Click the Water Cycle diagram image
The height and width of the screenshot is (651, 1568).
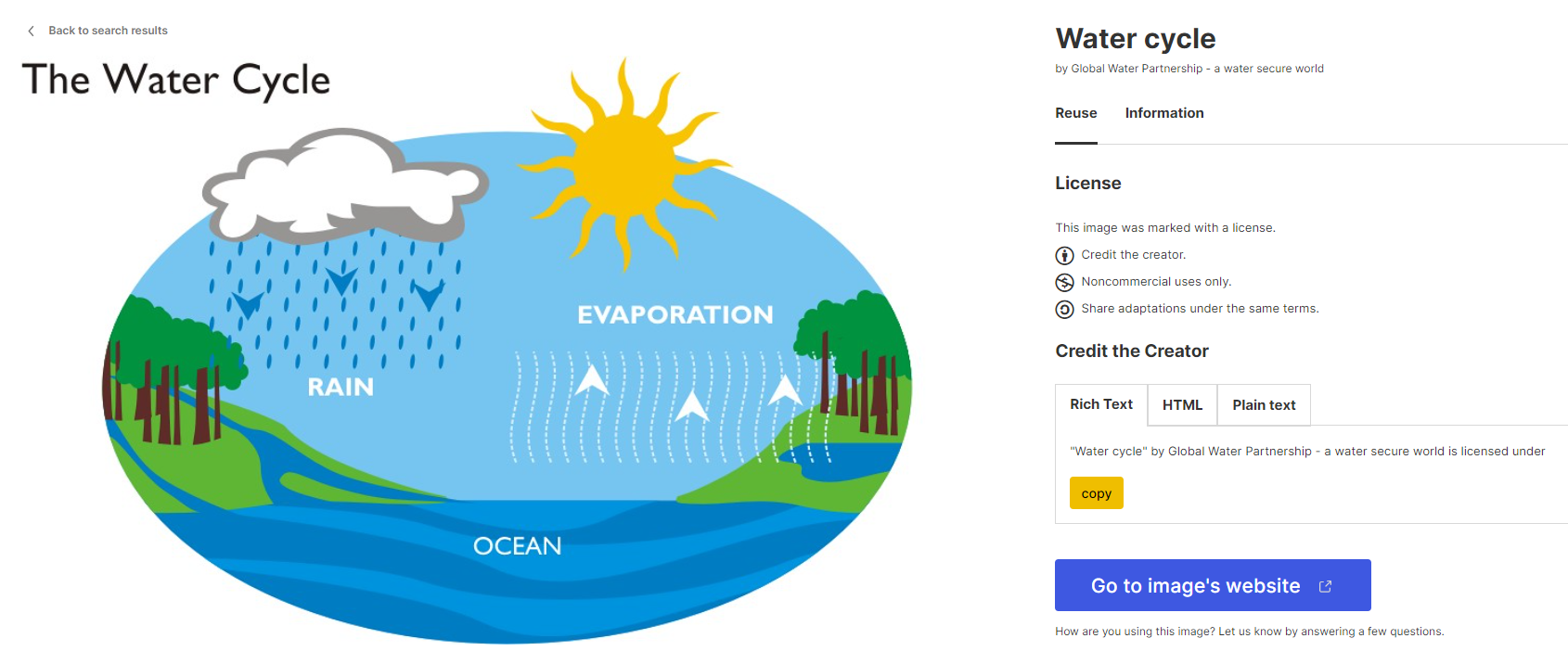pos(510,371)
